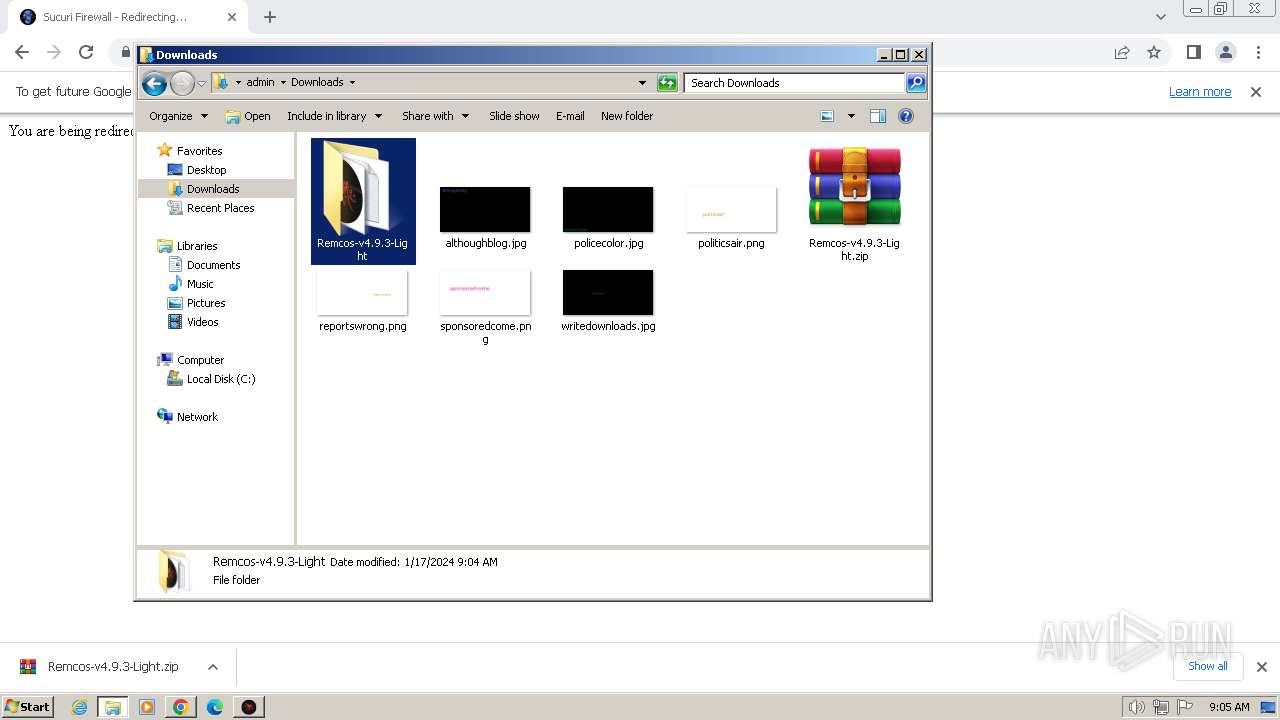Open the Share with menu

pos(435,116)
